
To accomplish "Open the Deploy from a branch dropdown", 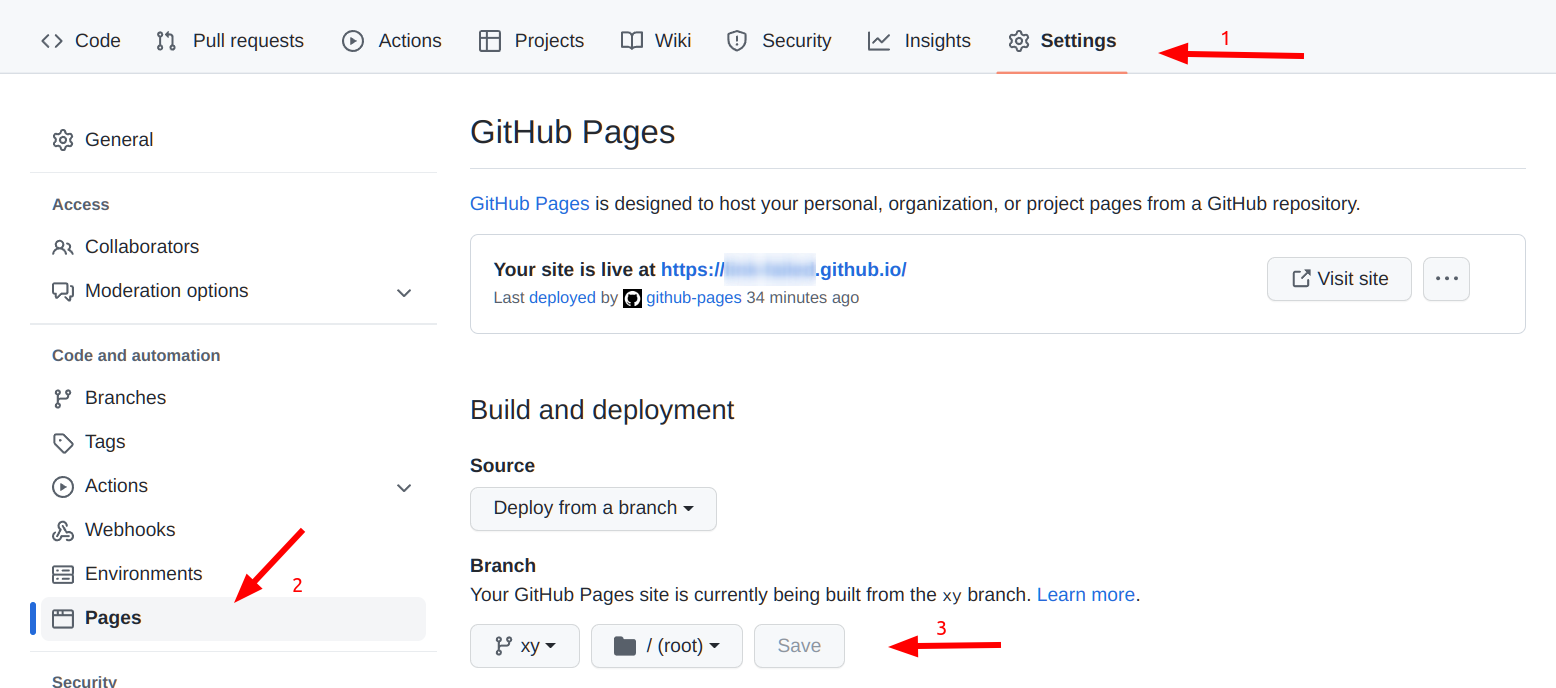I will coord(593,509).
